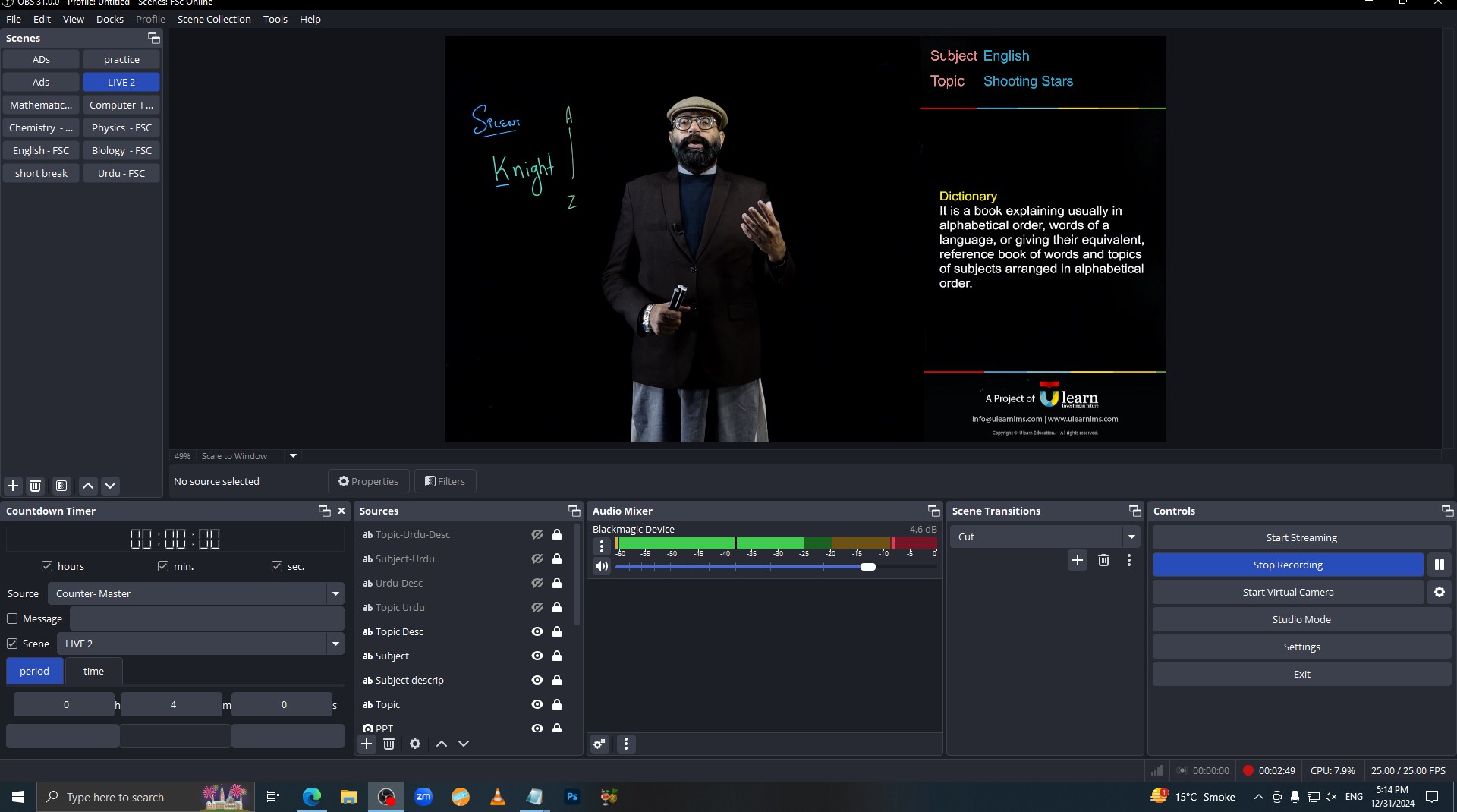The image size is (1457, 812).
Task: Remove scene transition trash icon
Action: (1104, 560)
